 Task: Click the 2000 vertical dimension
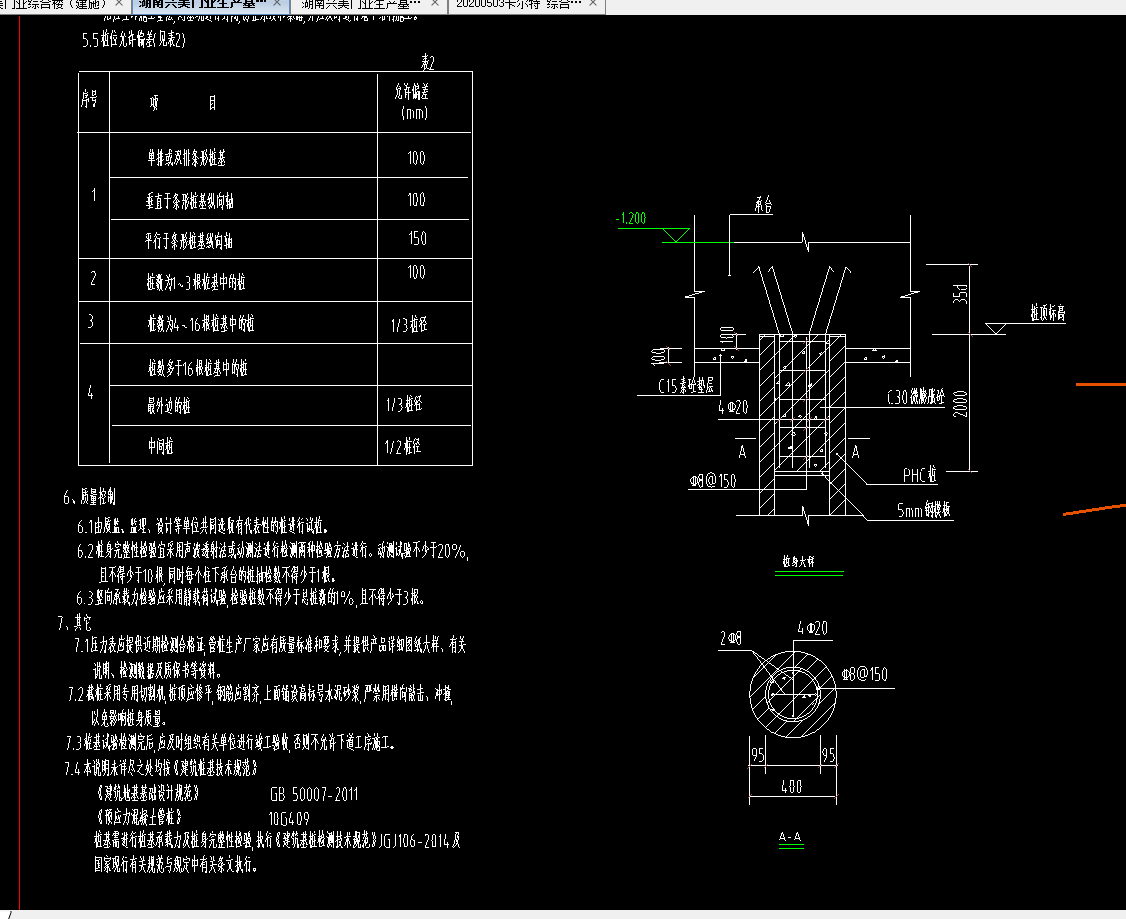click(x=961, y=403)
